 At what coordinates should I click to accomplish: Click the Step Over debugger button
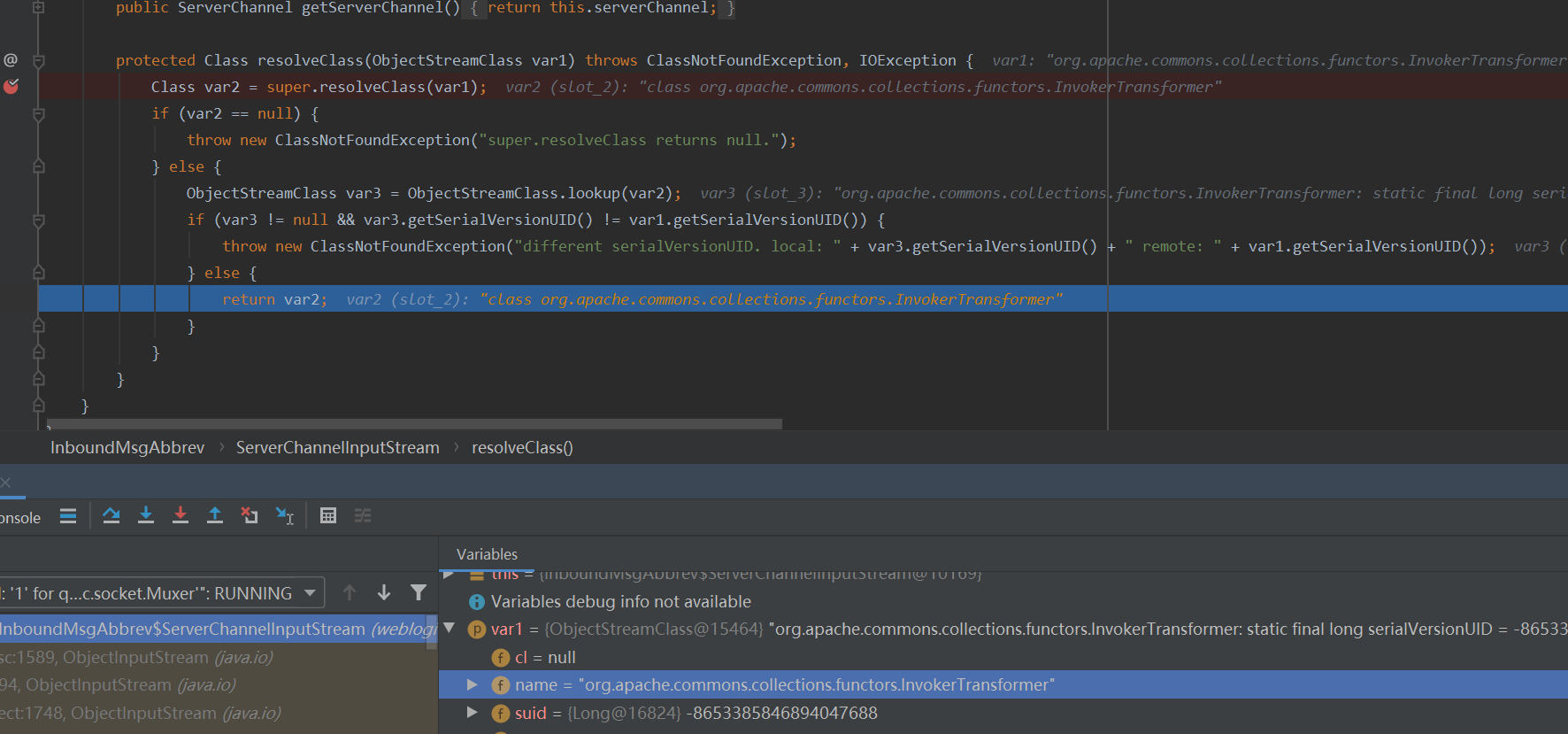point(111,515)
